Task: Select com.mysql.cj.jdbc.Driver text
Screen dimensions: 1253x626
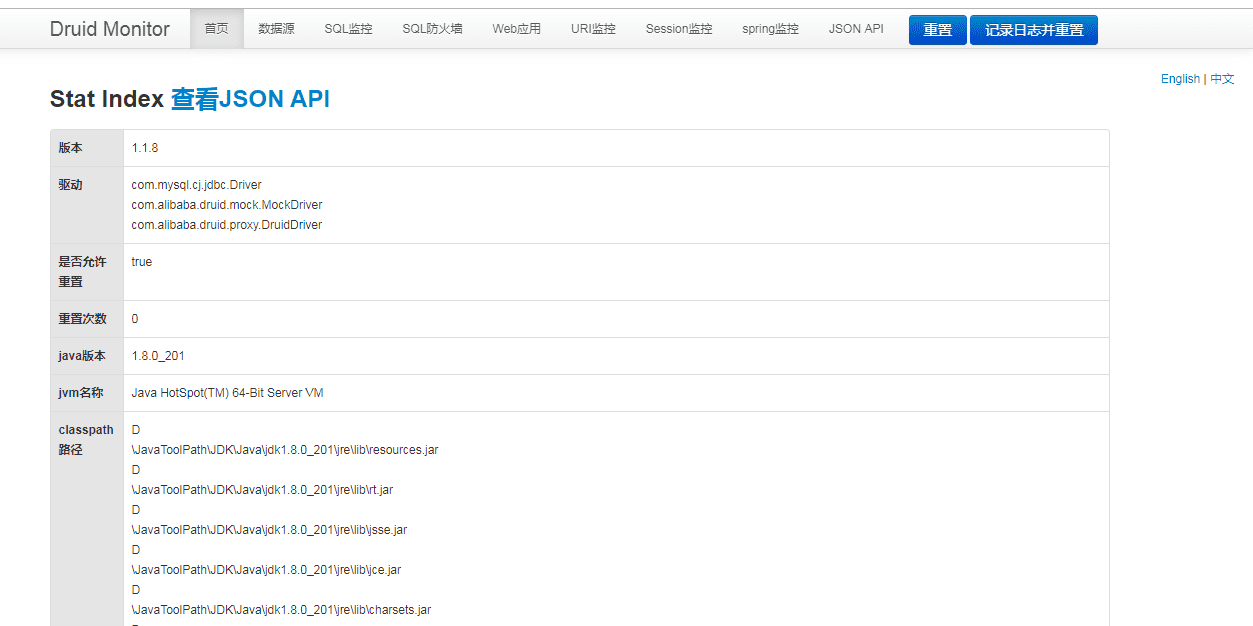Action: 197,185
